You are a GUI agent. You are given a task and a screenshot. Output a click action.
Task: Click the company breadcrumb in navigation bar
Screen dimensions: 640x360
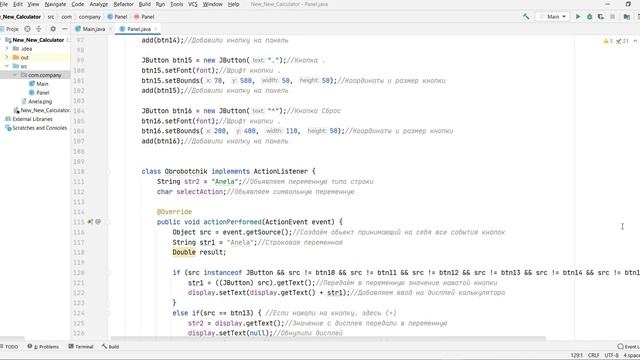point(90,17)
